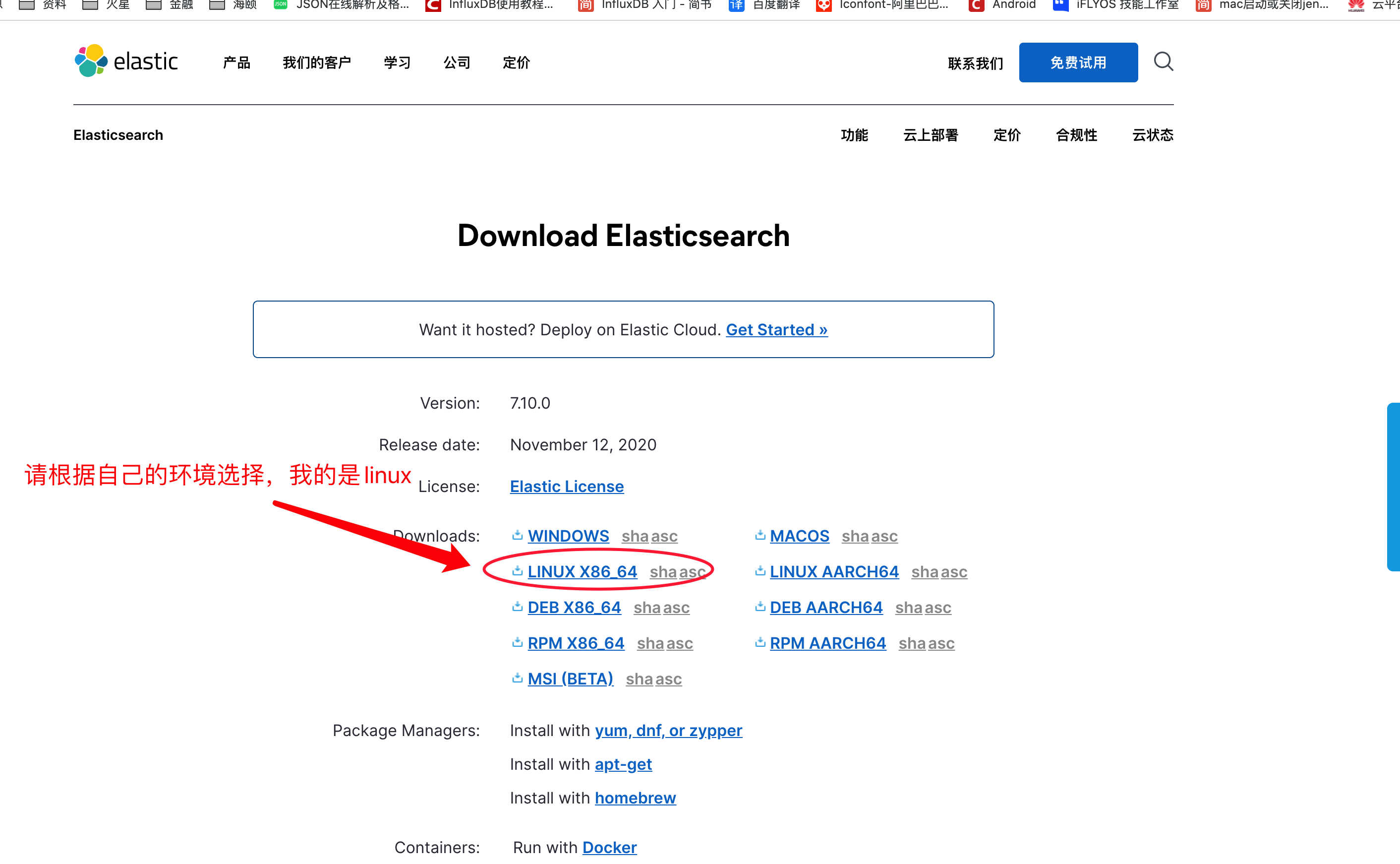Download LINUX X86_64 package
This screenshot has width=1400, height=864.
click(x=582, y=571)
